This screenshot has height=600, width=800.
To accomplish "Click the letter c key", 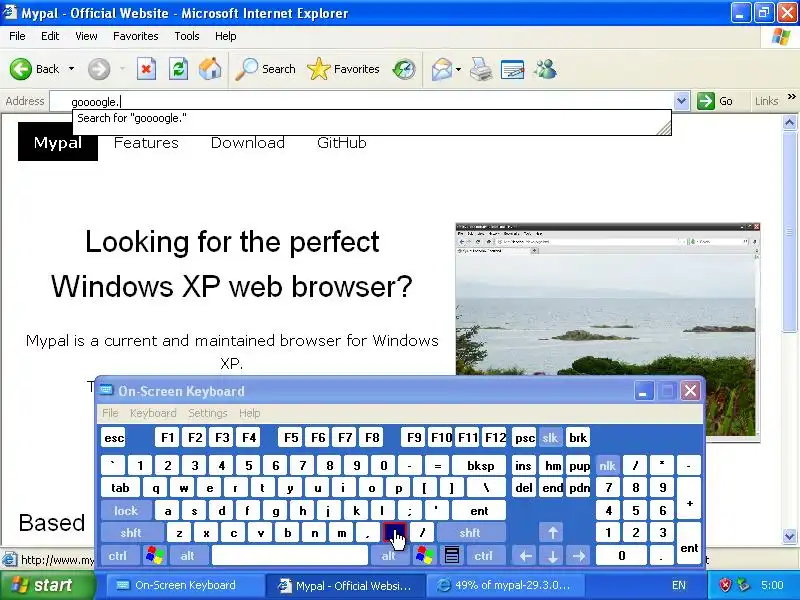I will click(233, 533).
